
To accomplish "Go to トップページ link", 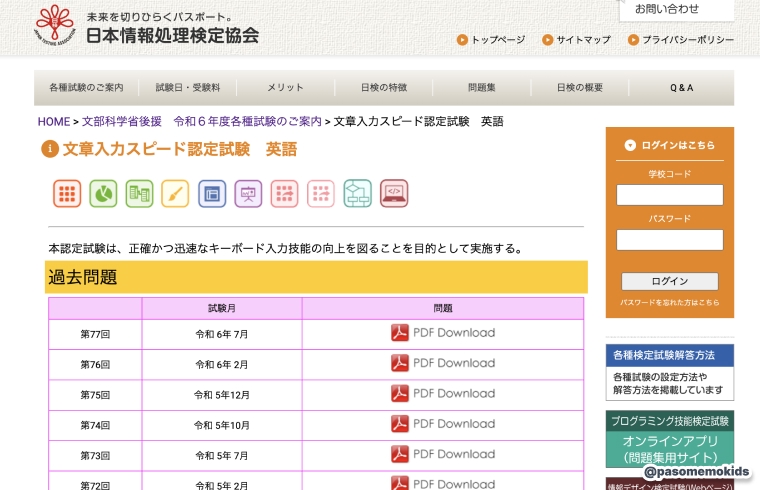I will click(x=498, y=40).
